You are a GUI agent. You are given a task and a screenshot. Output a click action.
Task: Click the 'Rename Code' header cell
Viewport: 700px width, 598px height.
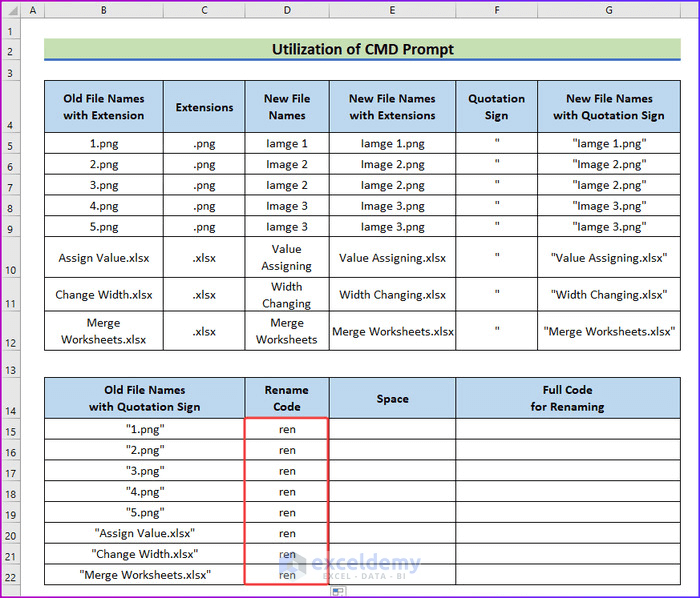point(287,398)
